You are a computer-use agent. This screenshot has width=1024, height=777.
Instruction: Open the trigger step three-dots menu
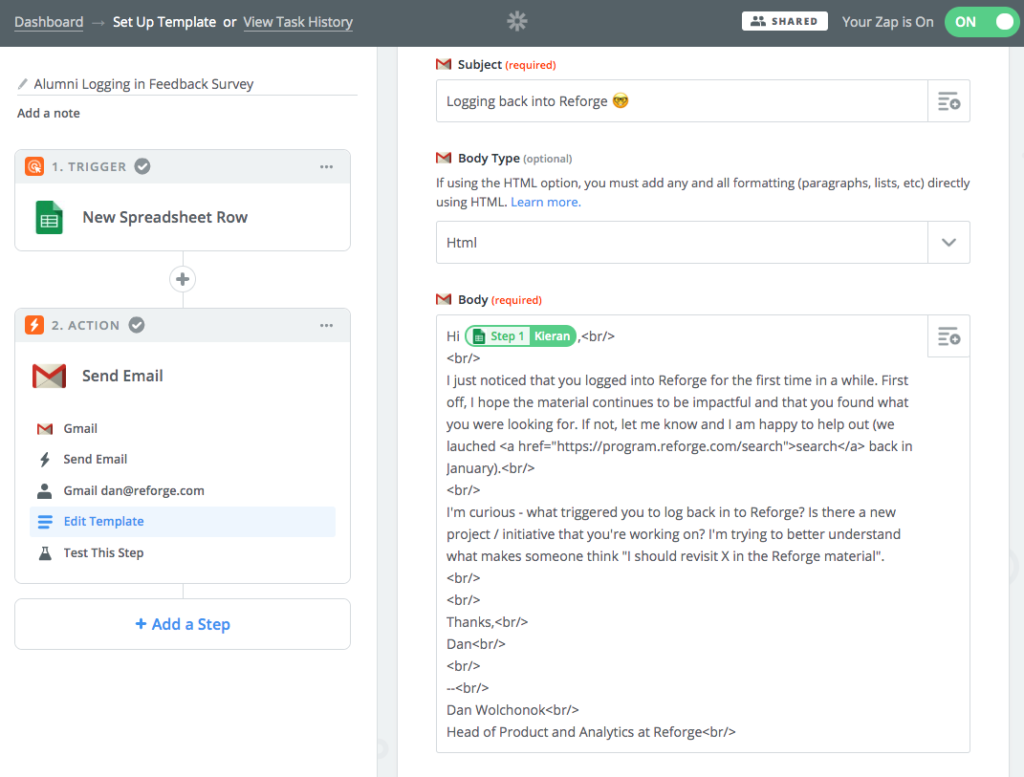327,166
